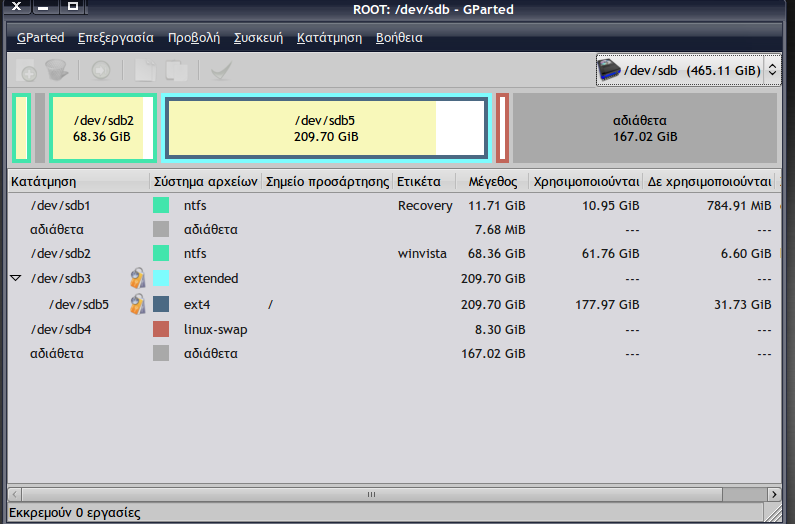Image resolution: width=795 pixels, height=524 pixels.
Task: Select the red linux-swap block in graphic
Action: click(x=502, y=128)
